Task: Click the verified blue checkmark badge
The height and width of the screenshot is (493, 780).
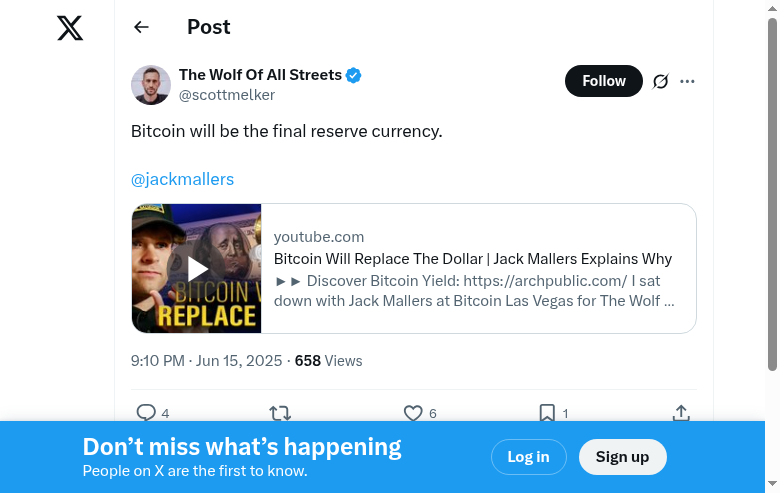Action: (354, 75)
